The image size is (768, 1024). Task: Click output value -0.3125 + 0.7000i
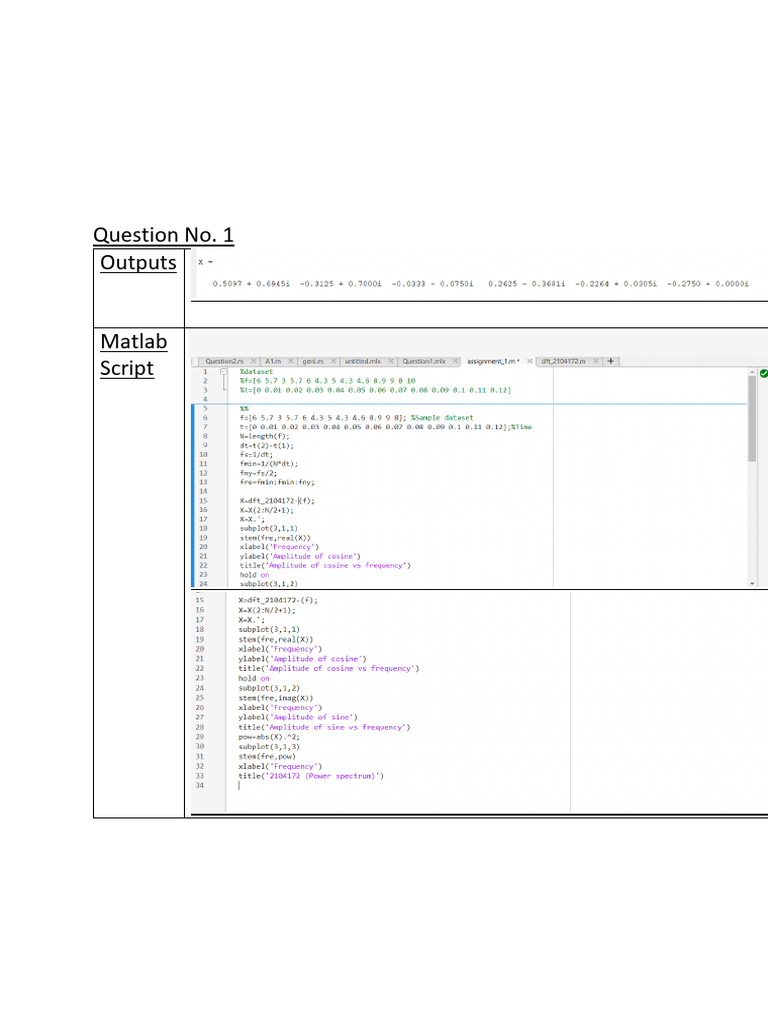pos(341,284)
